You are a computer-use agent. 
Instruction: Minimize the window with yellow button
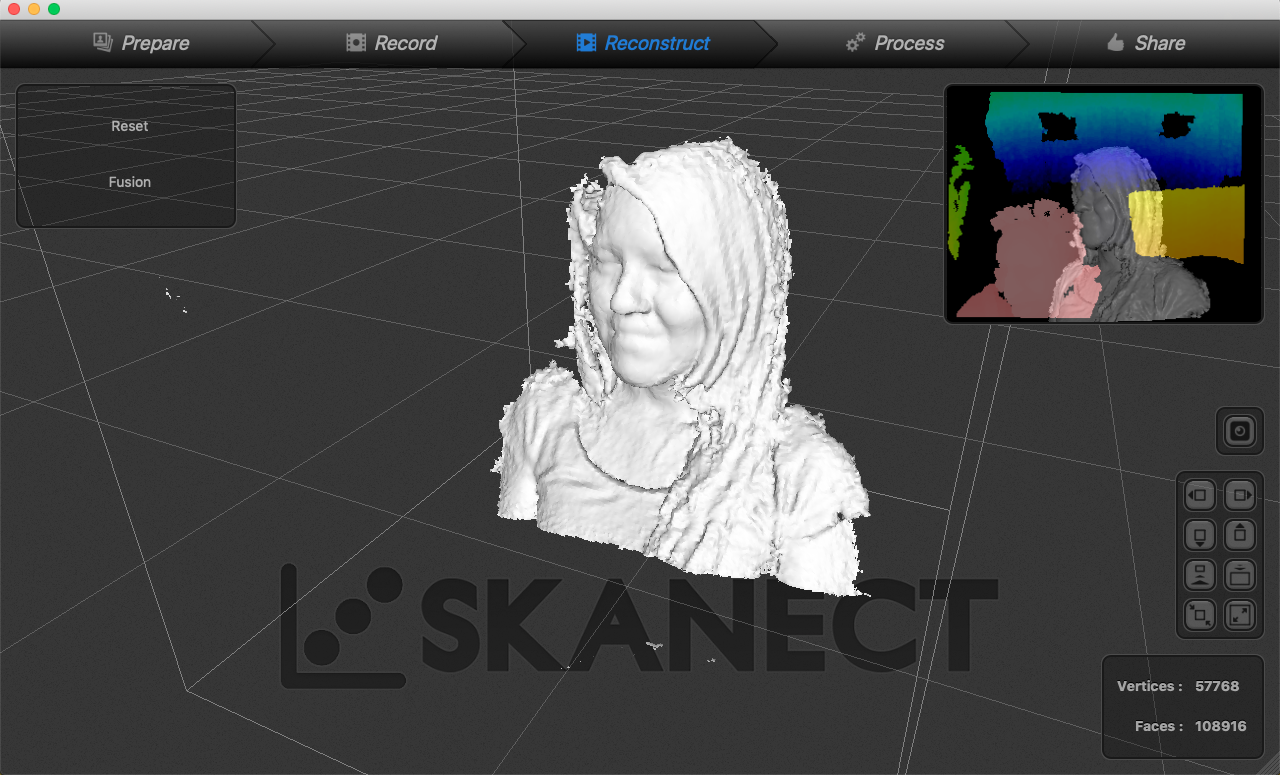[33, 9]
